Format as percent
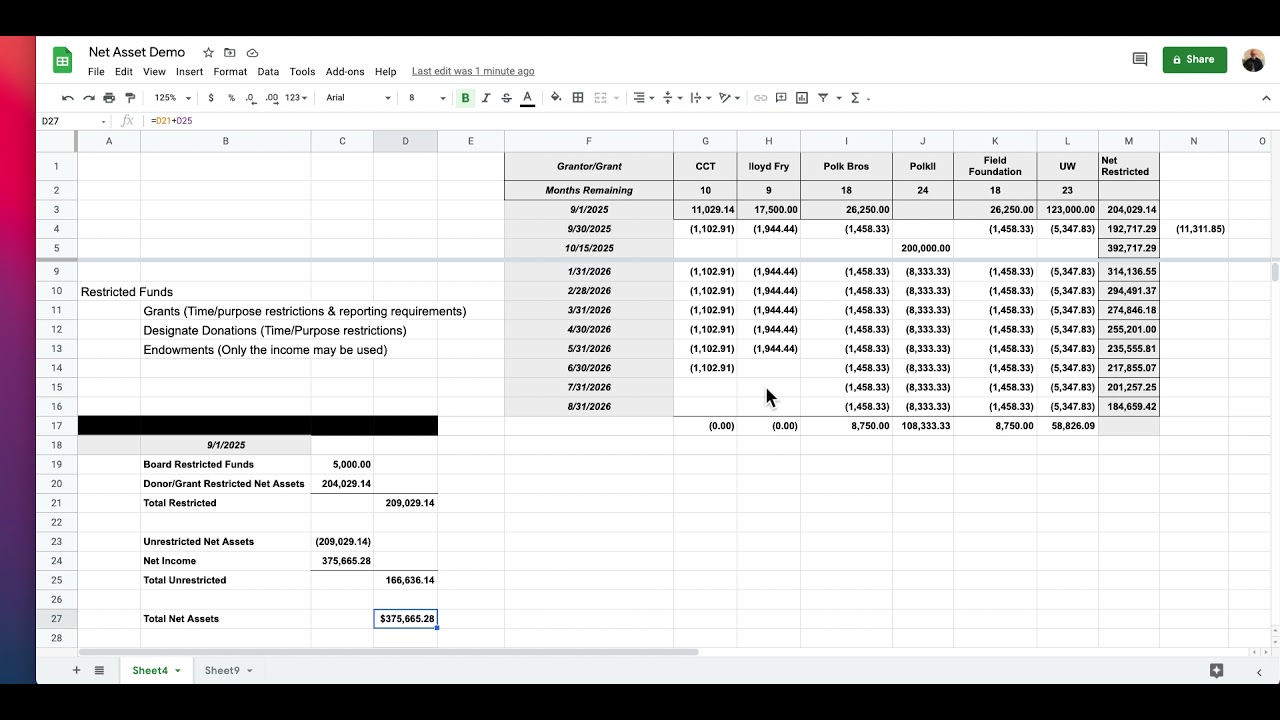Image resolution: width=1280 pixels, height=720 pixels. point(231,98)
